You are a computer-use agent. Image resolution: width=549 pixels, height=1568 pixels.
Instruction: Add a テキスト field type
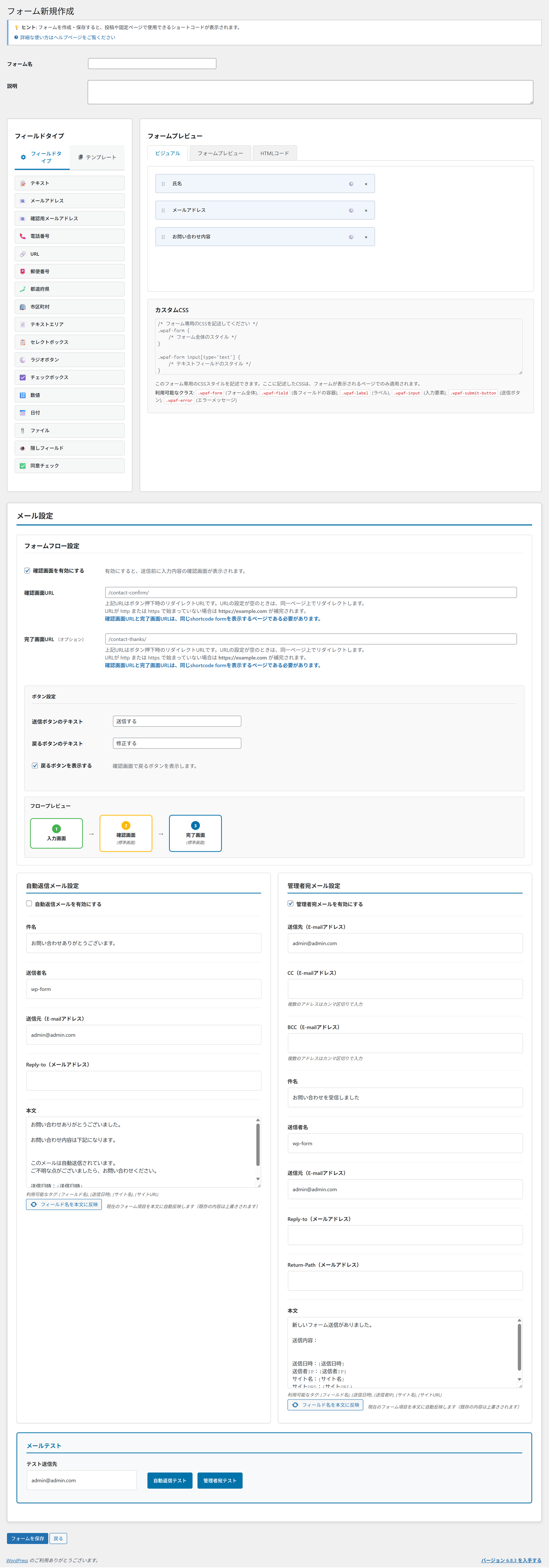(x=69, y=183)
